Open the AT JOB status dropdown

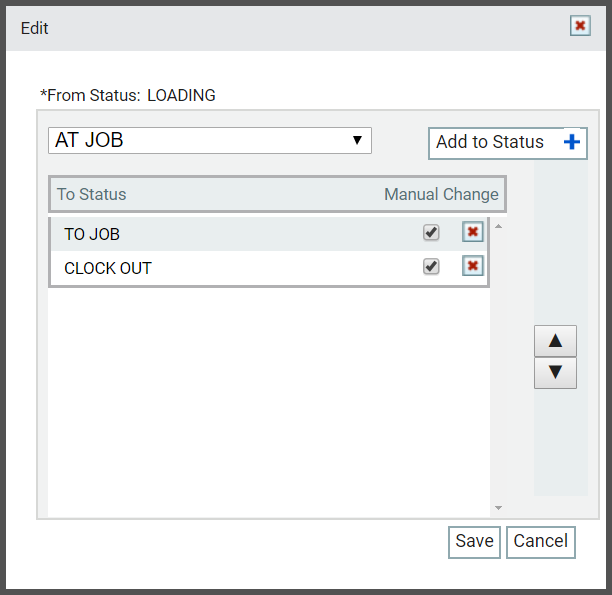click(210, 141)
